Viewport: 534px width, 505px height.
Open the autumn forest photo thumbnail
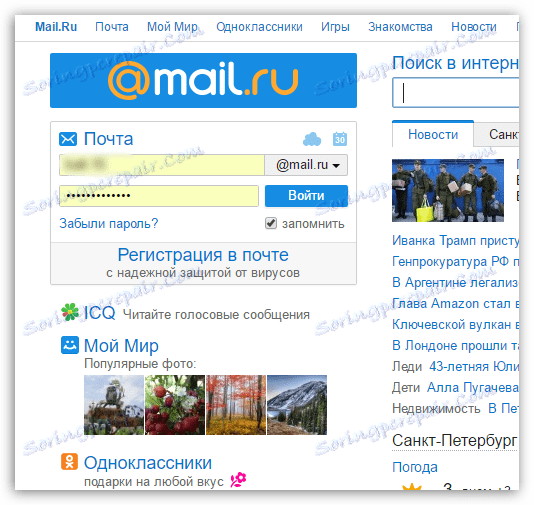coord(236,405)
